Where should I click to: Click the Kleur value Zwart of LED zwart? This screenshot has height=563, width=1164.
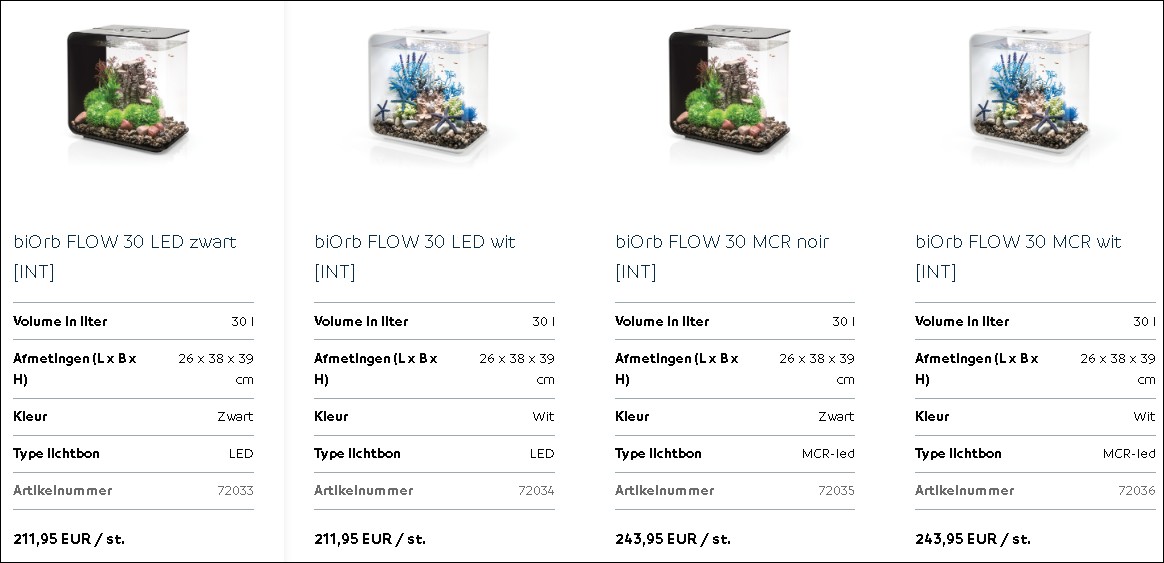pos(235,417)
